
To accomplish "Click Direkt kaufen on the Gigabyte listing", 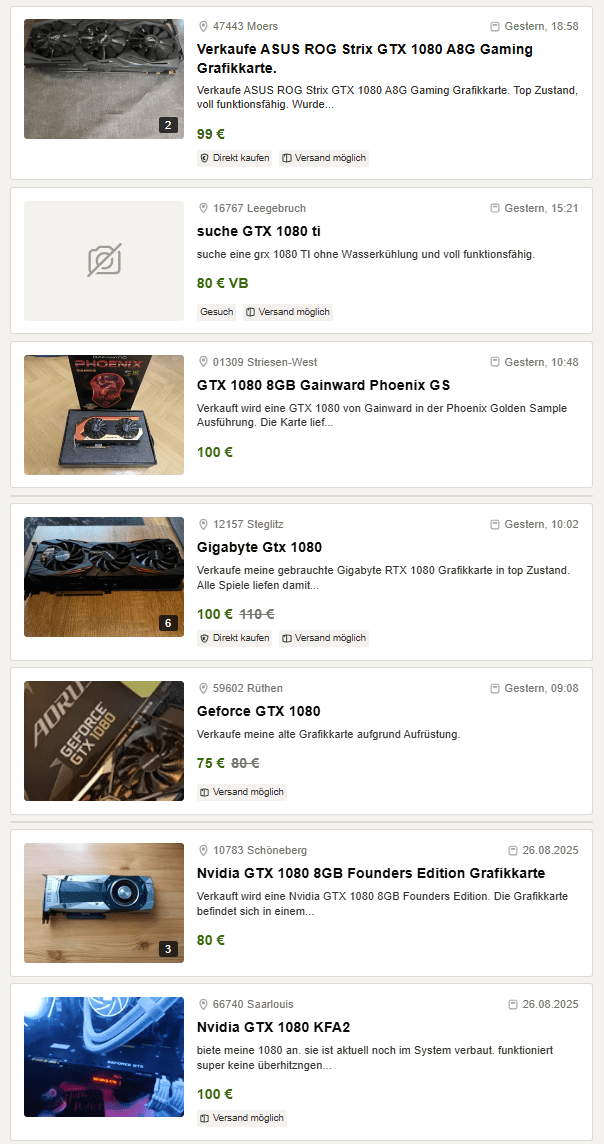I will click(x=235, y=638).
